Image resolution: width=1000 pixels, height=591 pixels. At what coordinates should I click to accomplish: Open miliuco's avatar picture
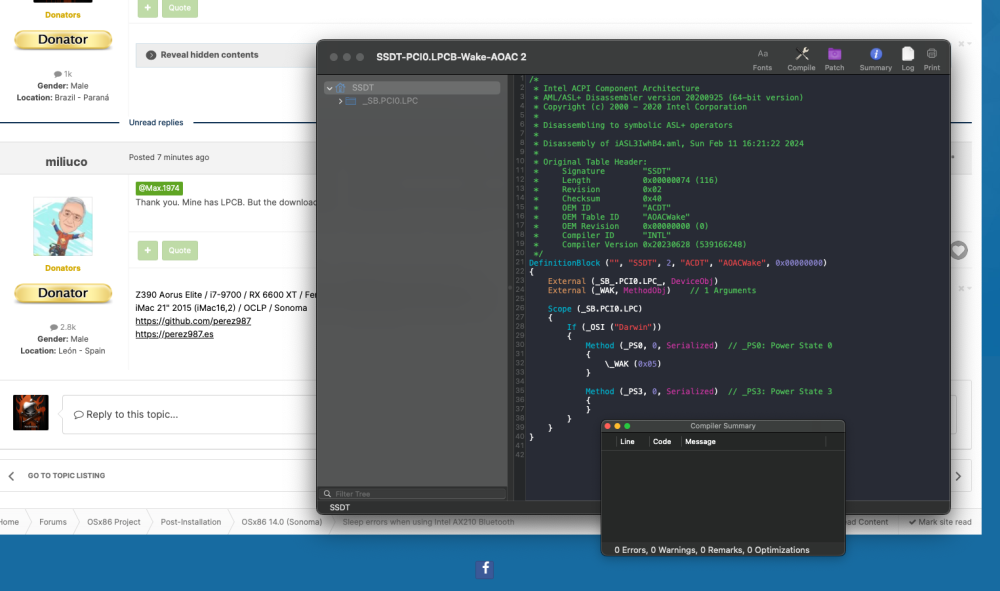point(62,226)
